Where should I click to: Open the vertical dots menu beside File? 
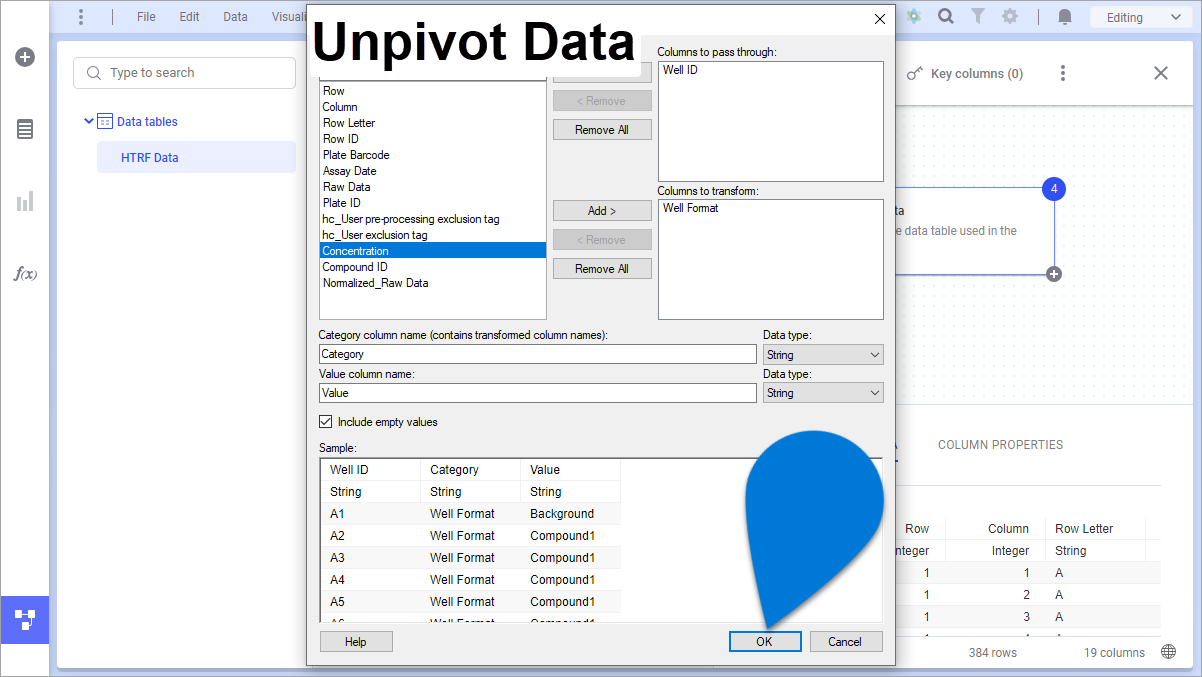click(81, 17)
